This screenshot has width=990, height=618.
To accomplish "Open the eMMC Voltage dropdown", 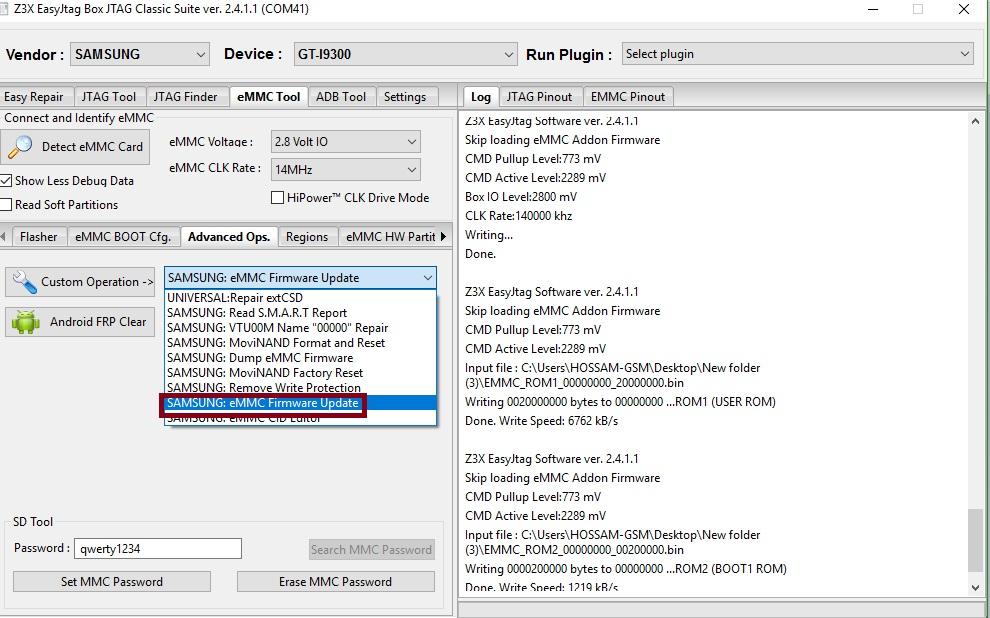I will [x=345, y=142].
